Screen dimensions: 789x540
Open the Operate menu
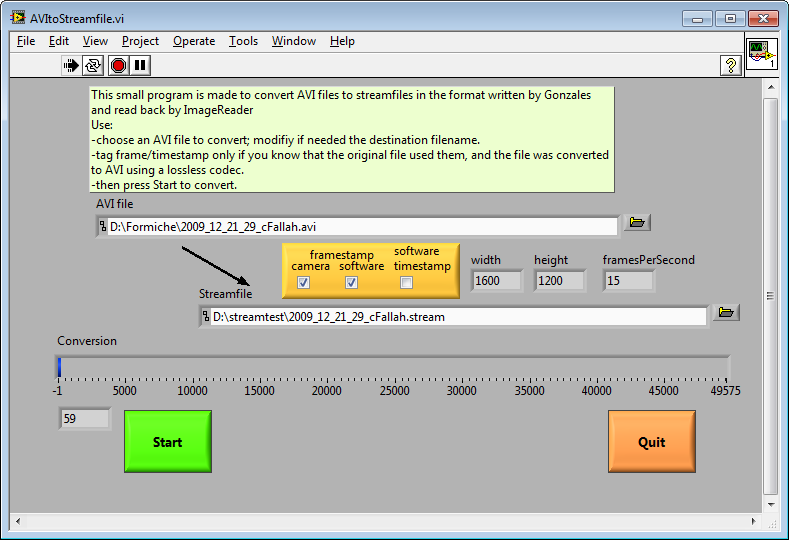pos(193,41)
